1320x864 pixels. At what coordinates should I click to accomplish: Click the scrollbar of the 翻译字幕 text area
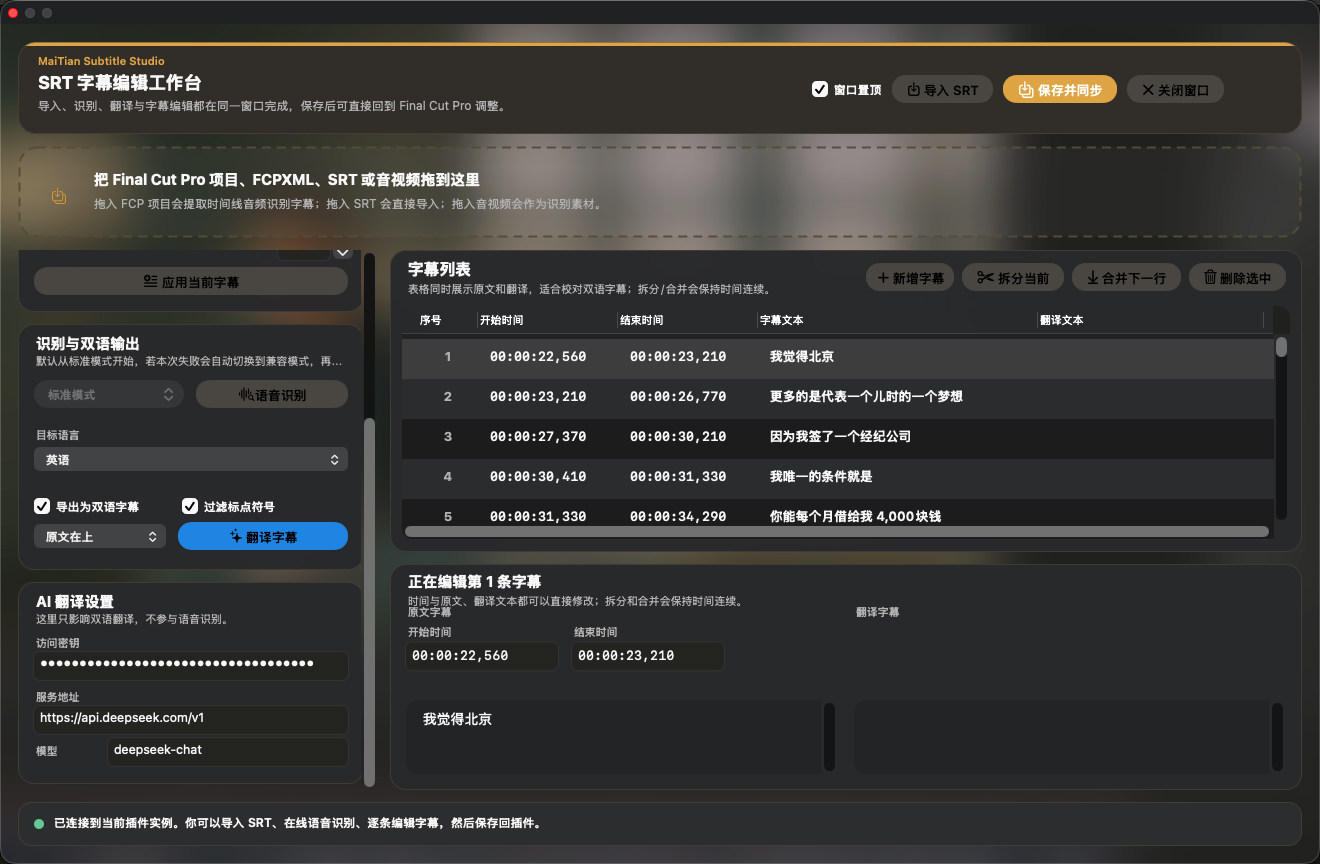[x=1276, y=736]
